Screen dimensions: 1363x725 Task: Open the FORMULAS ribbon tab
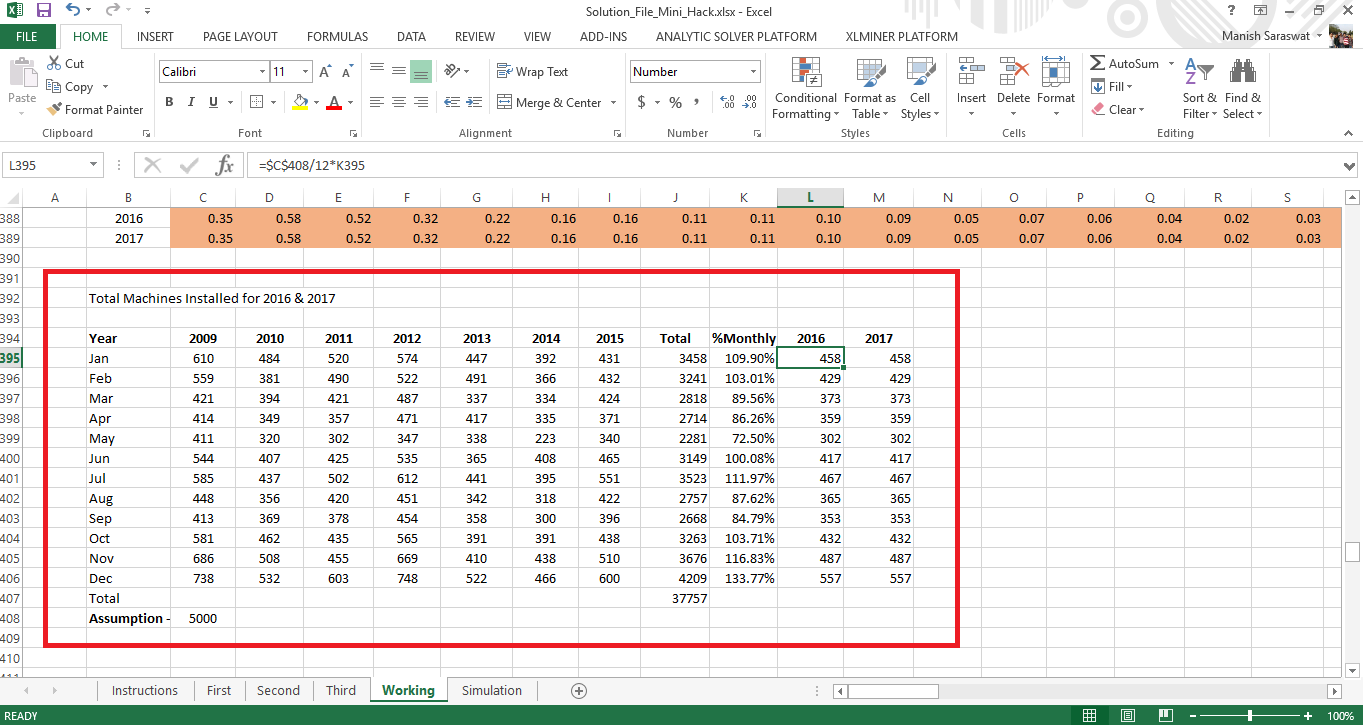(x=337, y=37)
